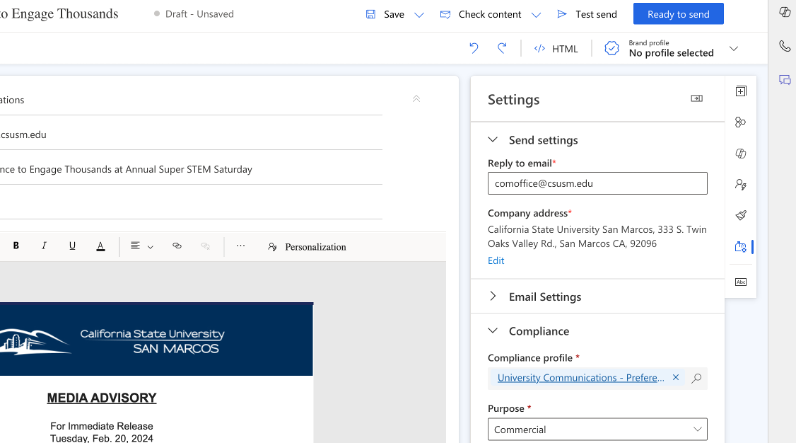The width and height of the screenshot is (796, 444).
Task: Toggle underline formatting
Action: click(x=72, y=246)
